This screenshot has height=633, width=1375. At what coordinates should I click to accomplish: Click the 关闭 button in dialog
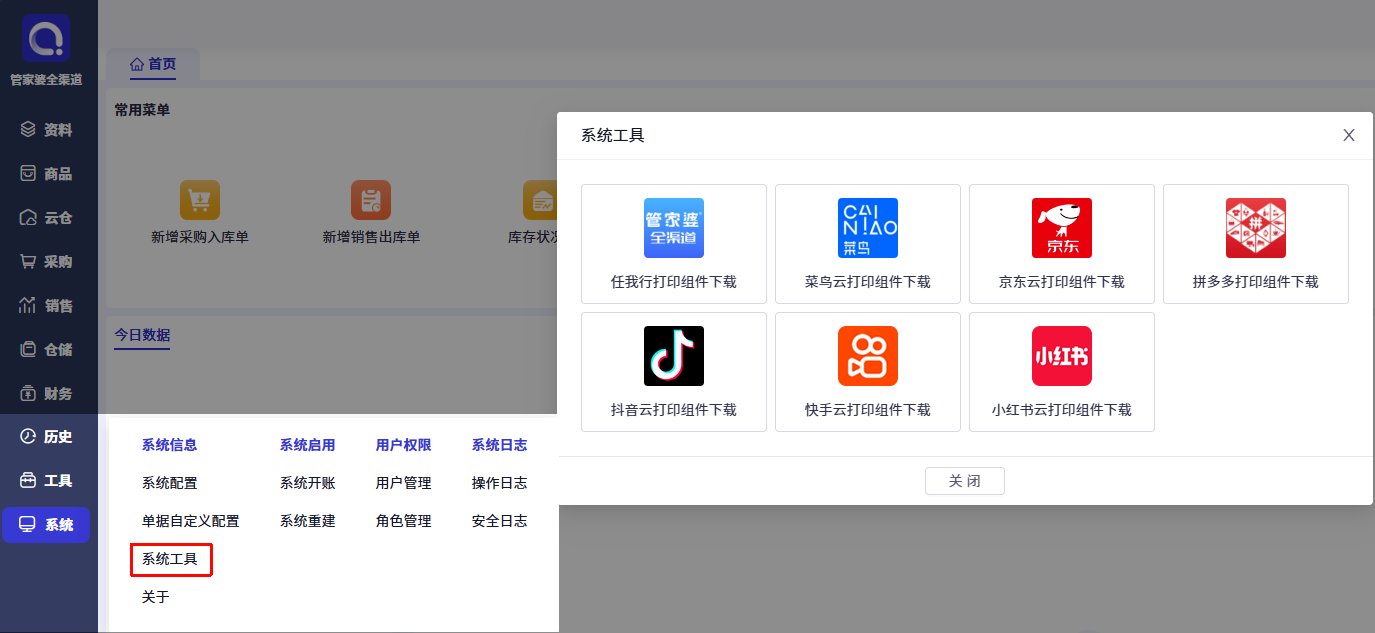pos(965,481)
